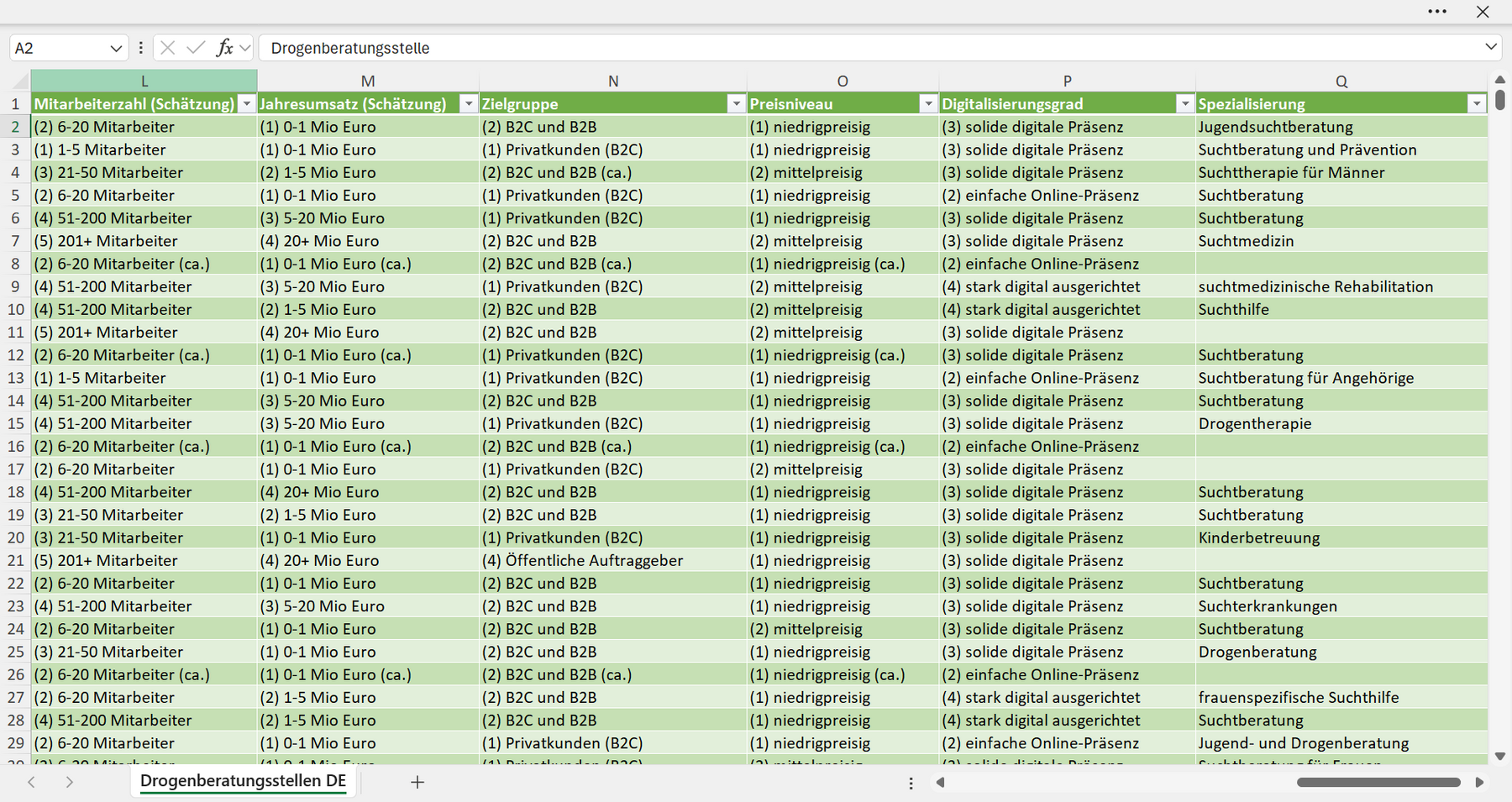The height and width of the screenshot is (802, 1512).
Task: Select the Drogenberatungsstellen DE sheet tab
Action: [243, 781]
